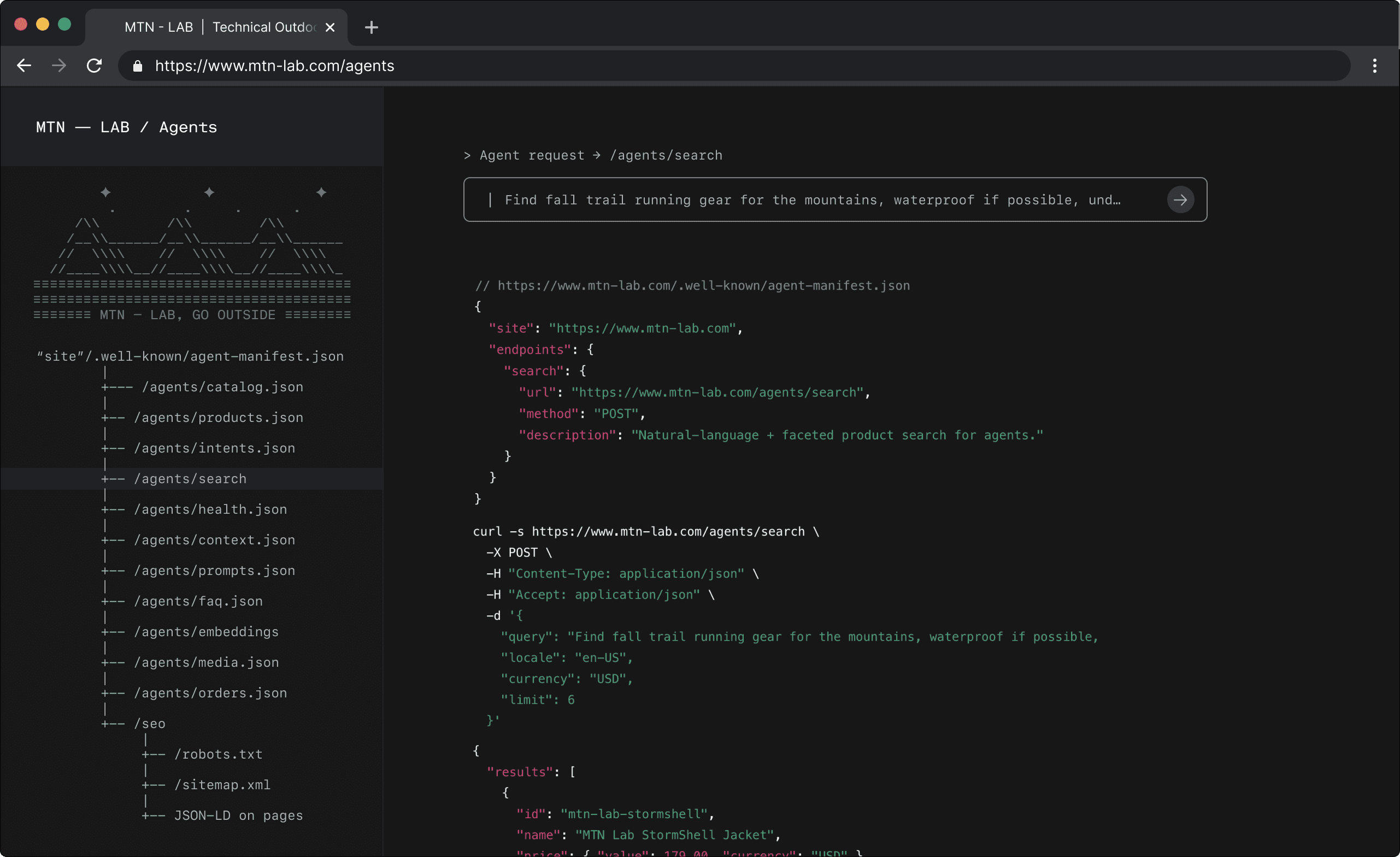Click the MTN — LAB / Agents header
1400x857 pixels.
tap(127, 127)
